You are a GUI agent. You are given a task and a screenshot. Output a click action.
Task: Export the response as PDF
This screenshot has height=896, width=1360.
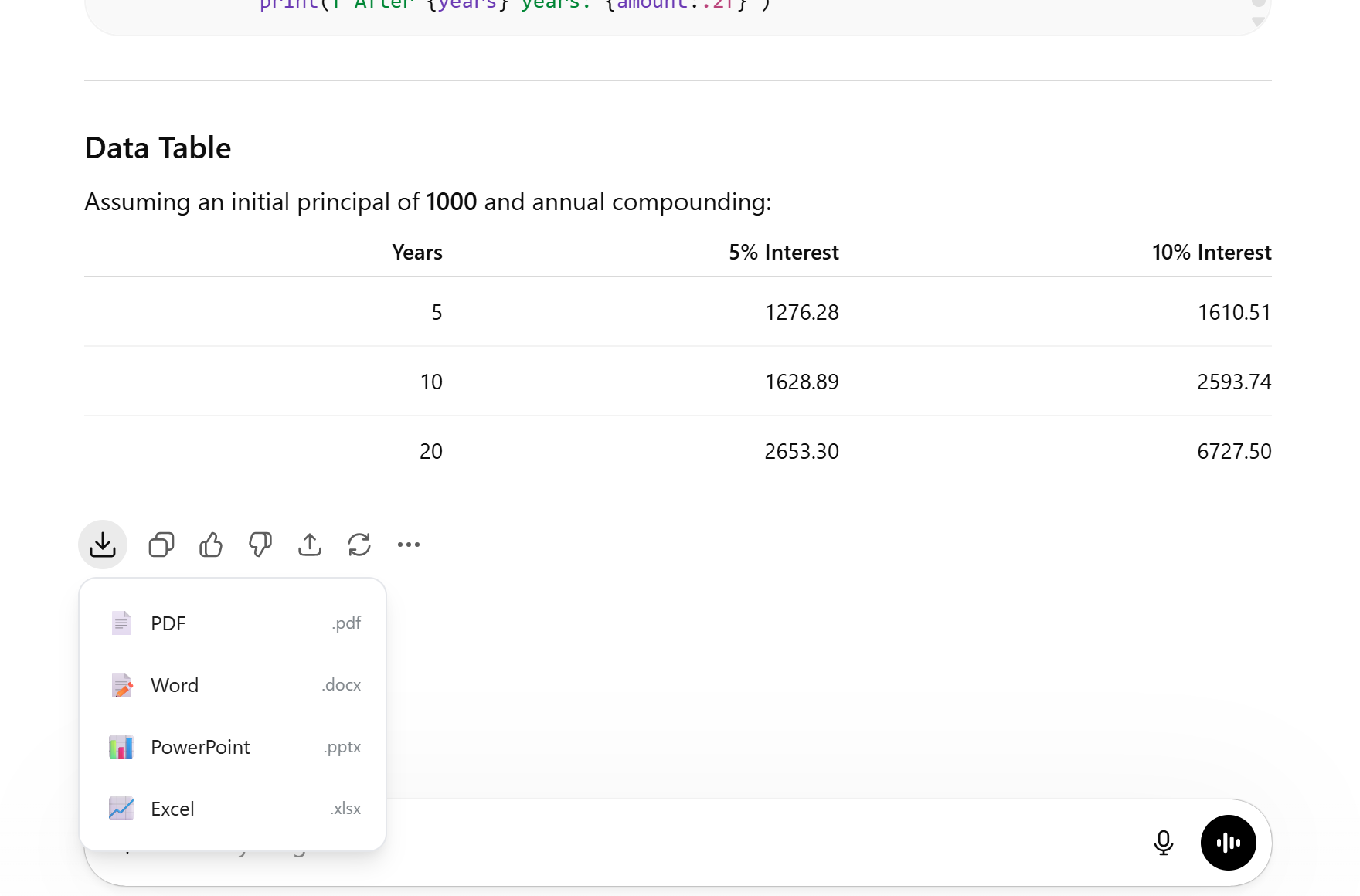(x=232, y=623)
